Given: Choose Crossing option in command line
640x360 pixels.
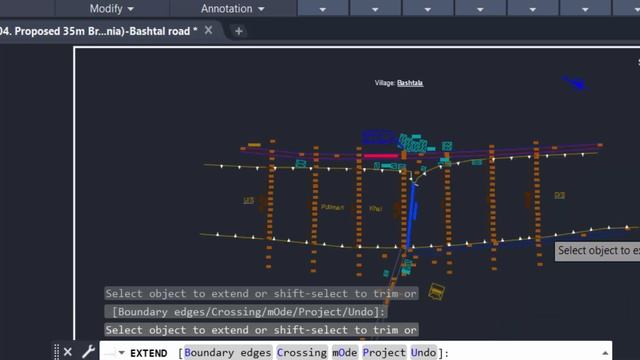Looking at the screenshot, I should click(x=302, y=353).
